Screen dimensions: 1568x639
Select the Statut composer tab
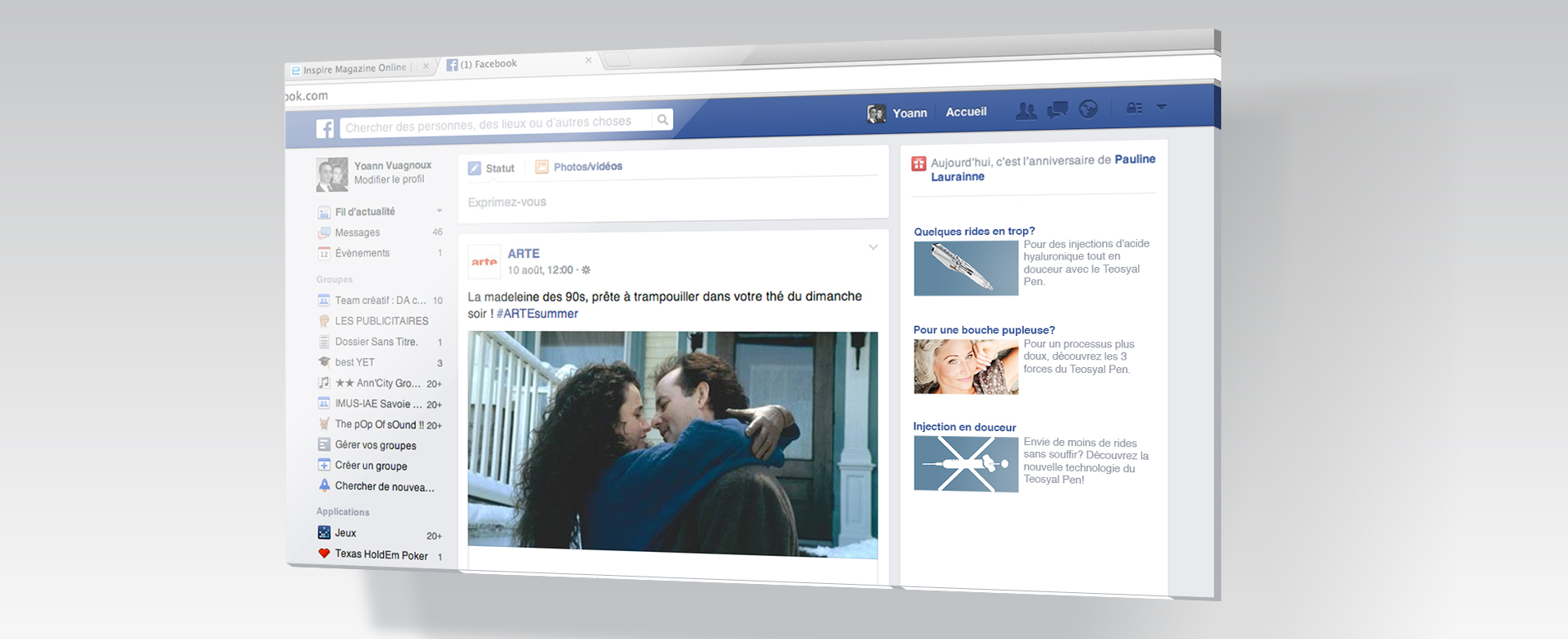click(491, 168)
